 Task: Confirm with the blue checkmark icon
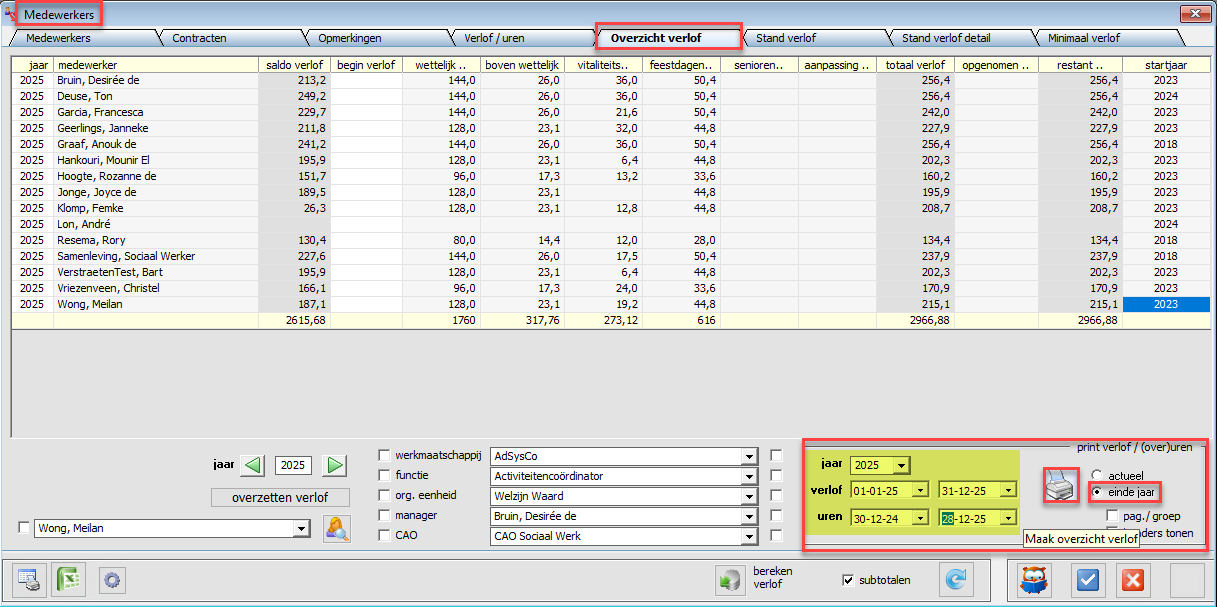click(1089, 580)
